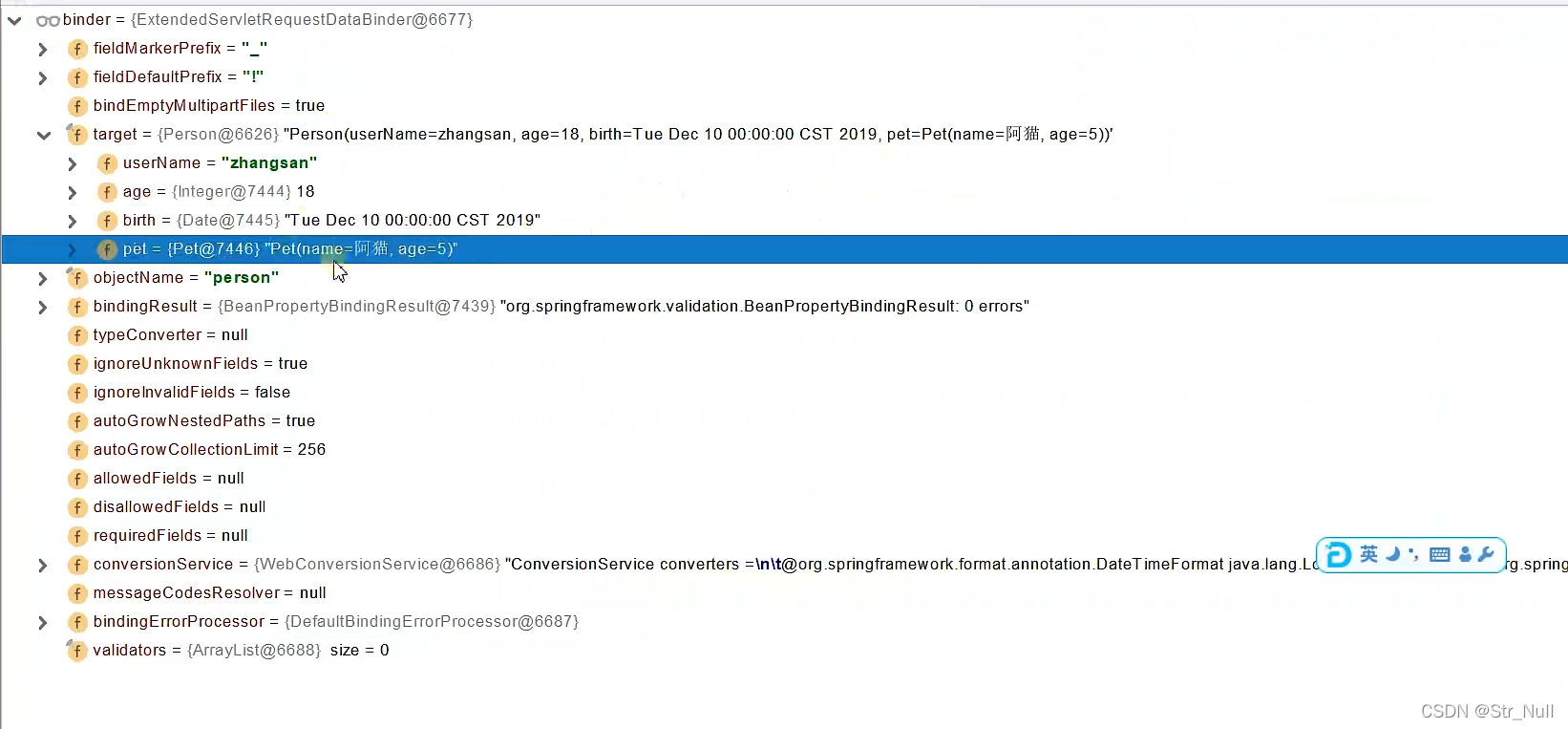Click the field icon of userName

(x=107, y=163)
